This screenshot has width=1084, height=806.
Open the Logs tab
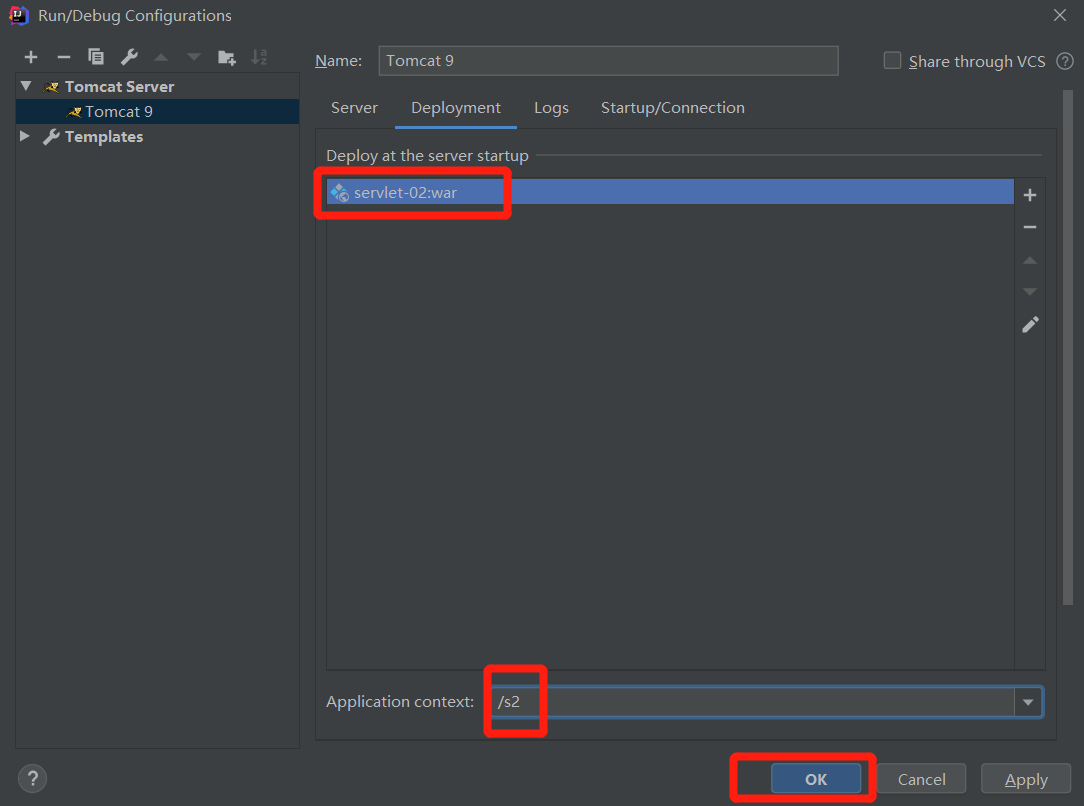point(551,108)
